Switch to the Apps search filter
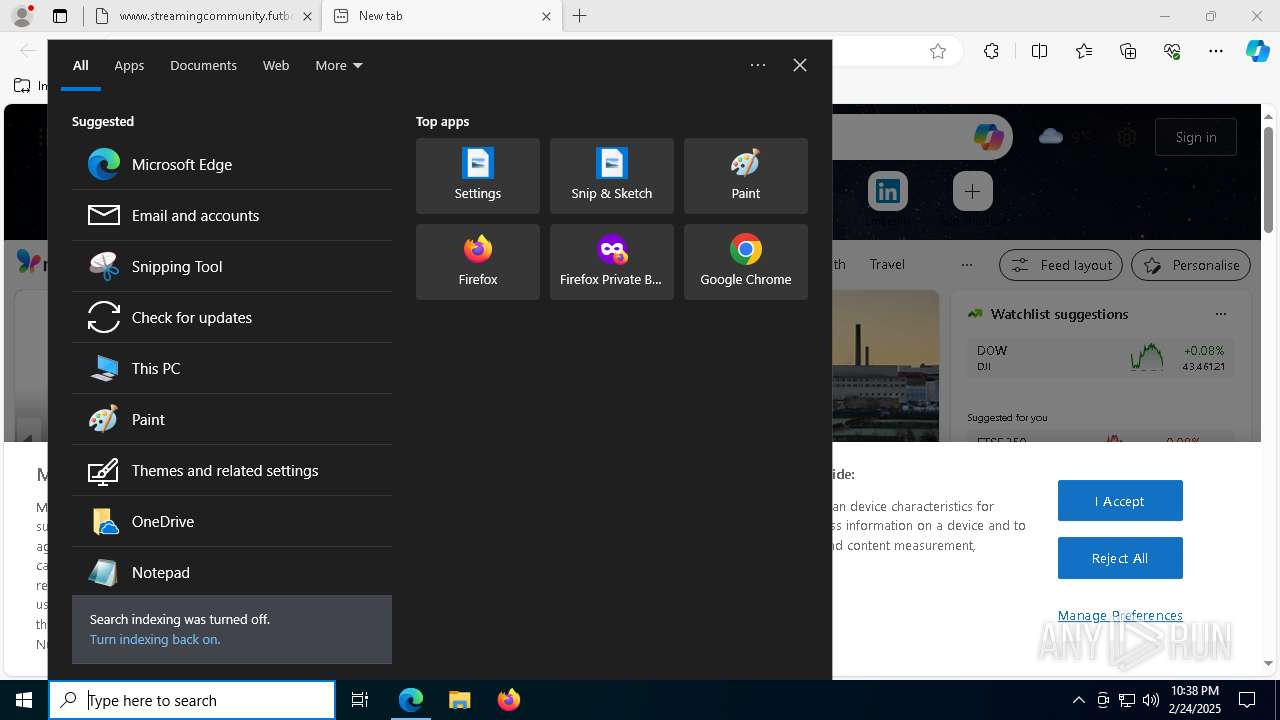The height and width of the screenshot is (720, 1280). point(129,65)
